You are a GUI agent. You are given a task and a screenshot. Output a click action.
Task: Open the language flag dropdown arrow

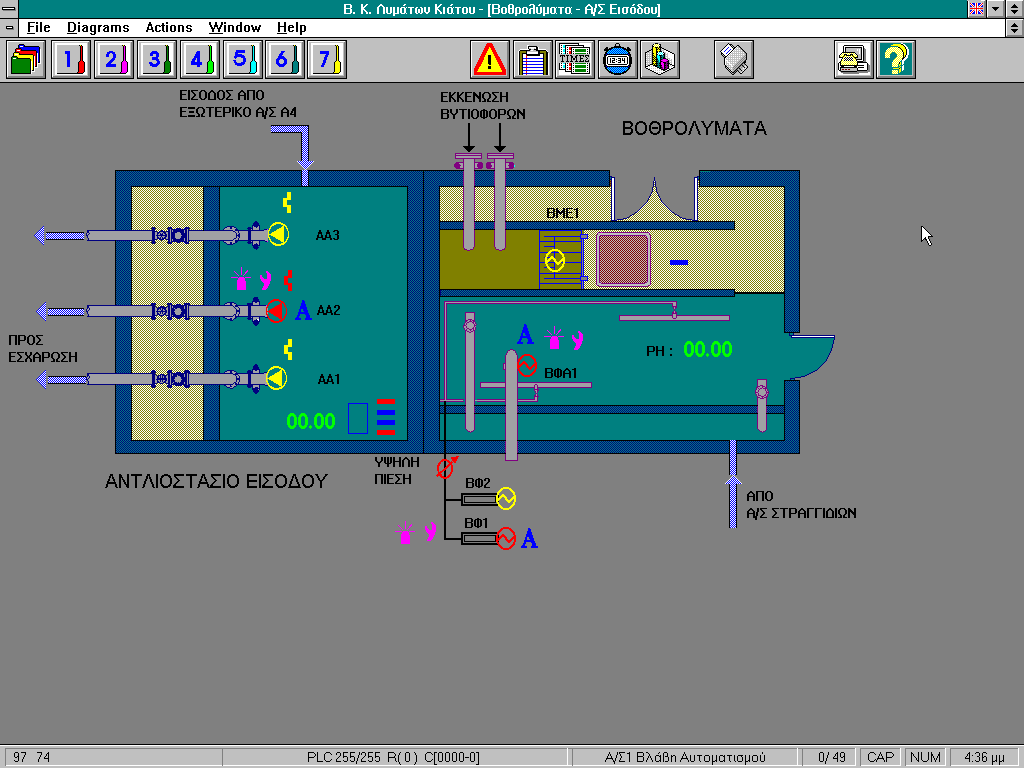[996, 9]
